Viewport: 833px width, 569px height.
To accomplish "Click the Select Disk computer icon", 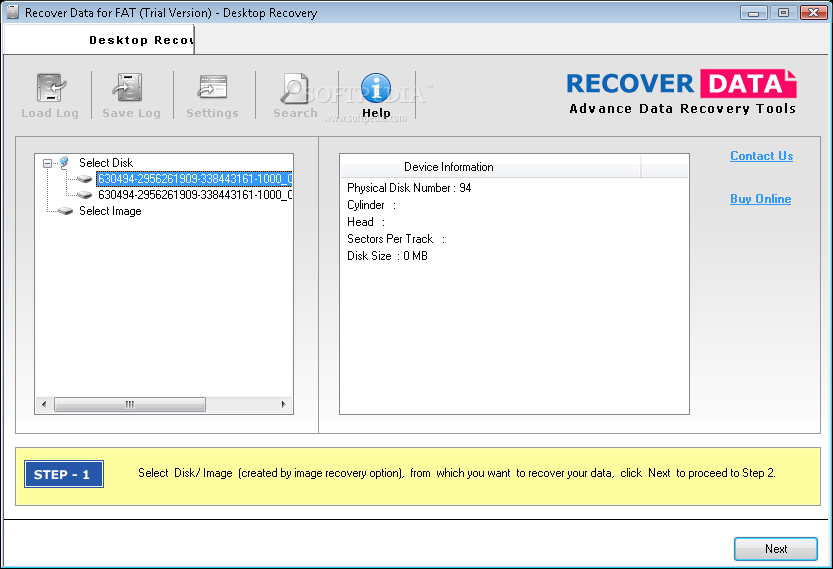I will click(x=64, y=163).
